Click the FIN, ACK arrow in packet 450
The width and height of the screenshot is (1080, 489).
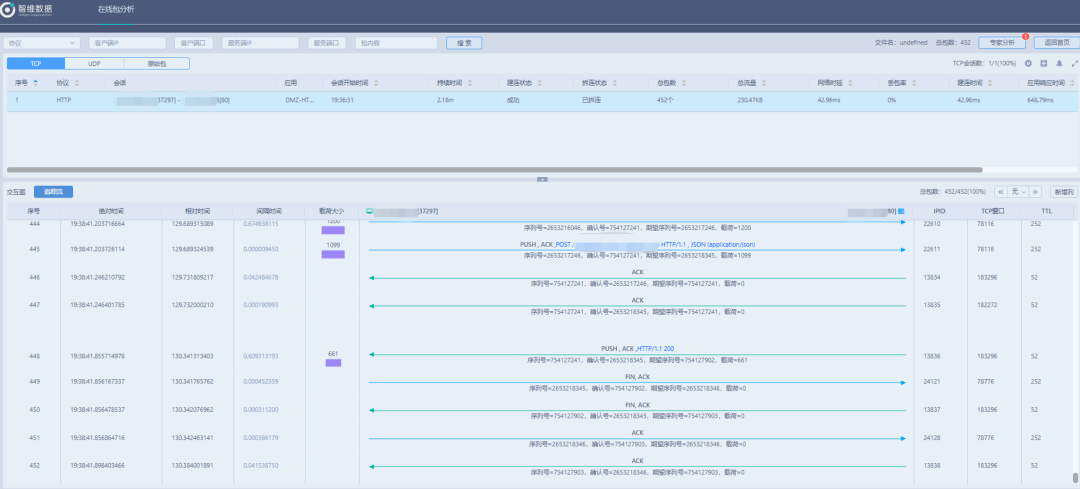(x=637, y=410)
